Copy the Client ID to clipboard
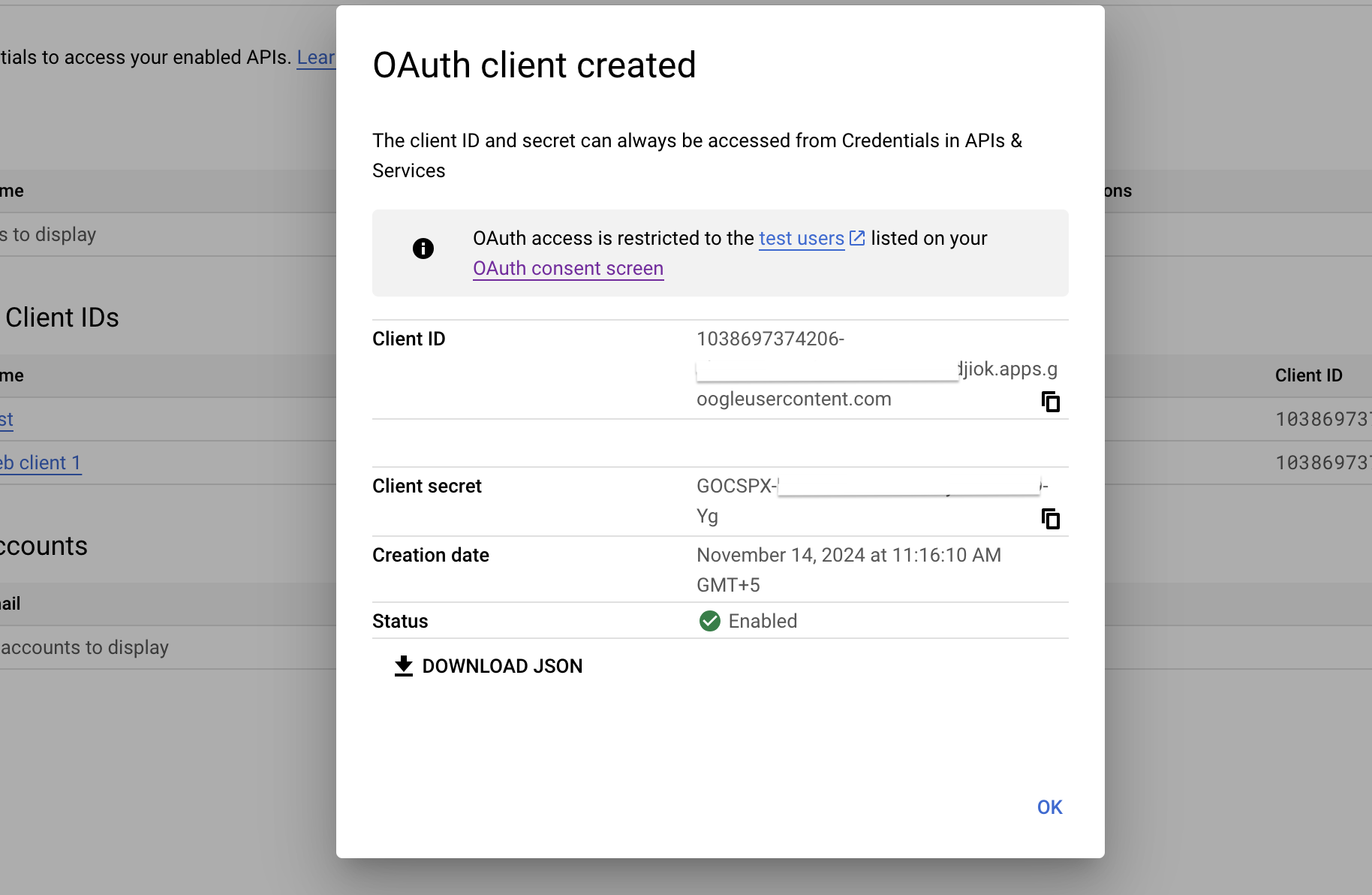Viewport: 1372px width, 895px height. click(x=1050, y=402)
